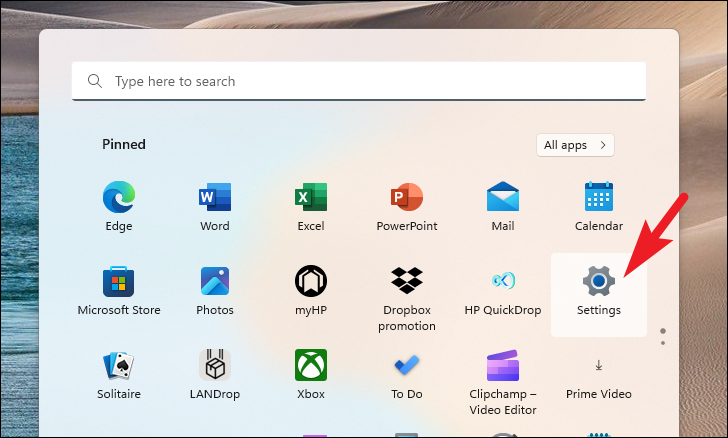Launch Word from pinned apps
The width and height of the screenshot is (728, 438).
(x=214, y=206)
